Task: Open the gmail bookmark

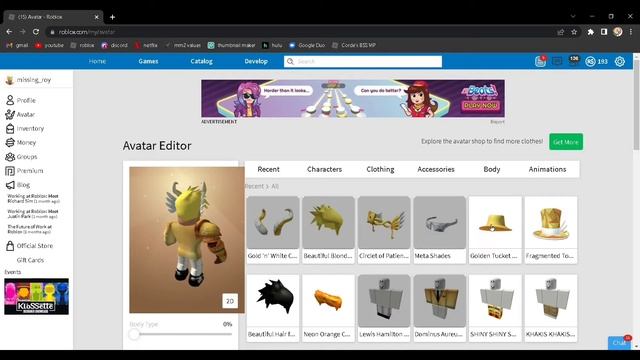Action: [17, 45]
